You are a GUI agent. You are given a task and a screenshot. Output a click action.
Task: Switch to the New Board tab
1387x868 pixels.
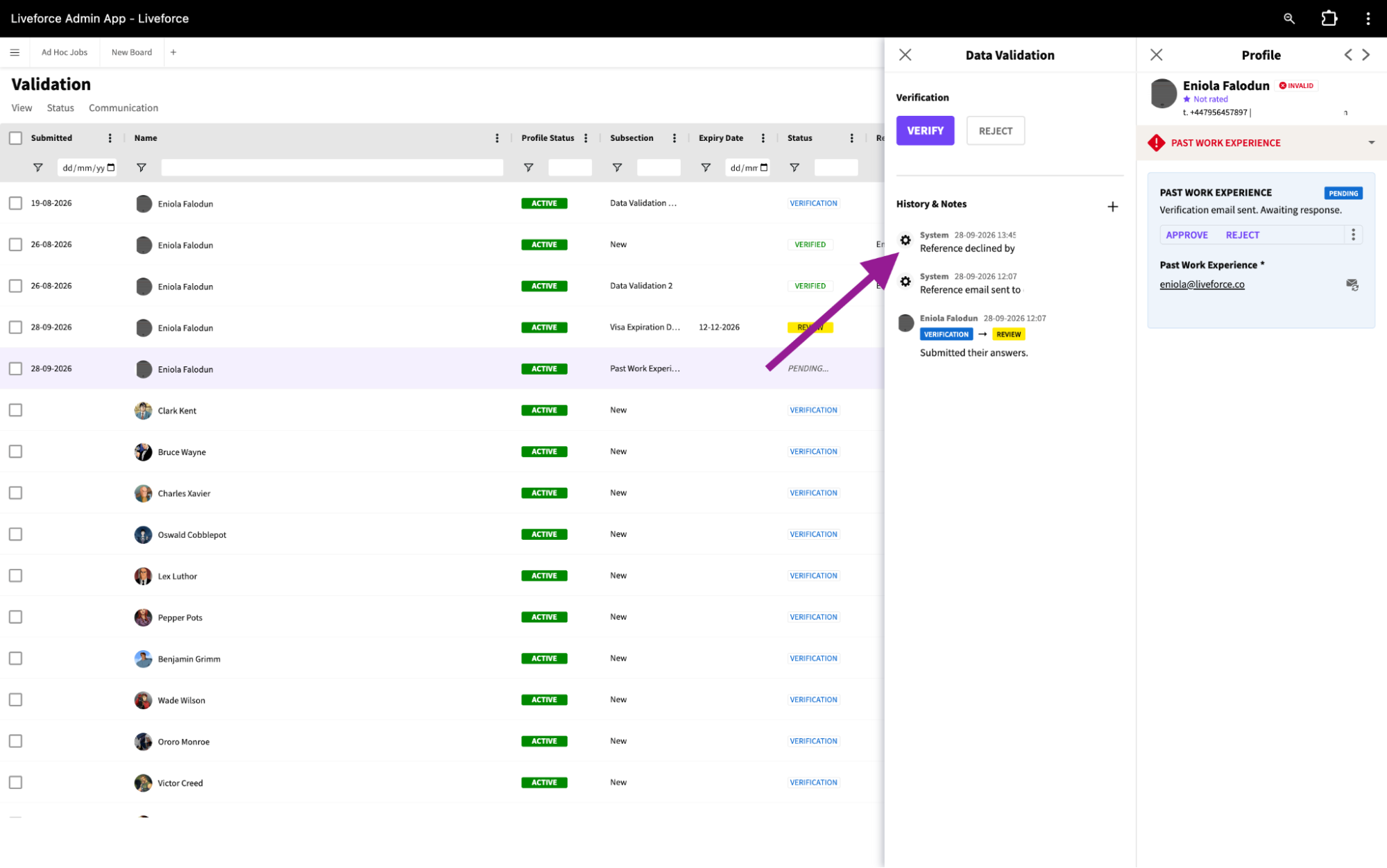(x=132, y=52)
